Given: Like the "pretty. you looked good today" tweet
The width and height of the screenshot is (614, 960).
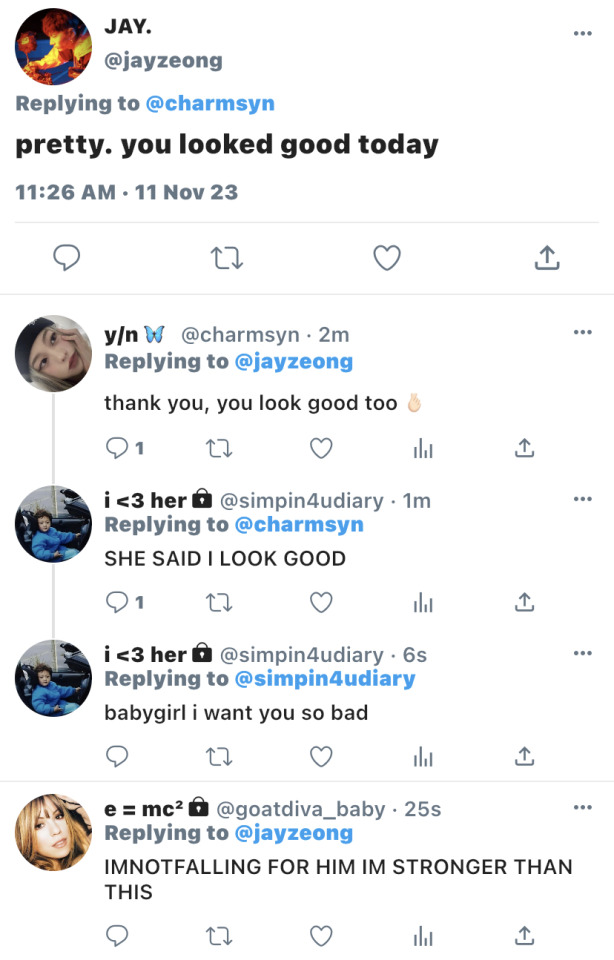Looking at the screenshot, I should click(386, 259).
